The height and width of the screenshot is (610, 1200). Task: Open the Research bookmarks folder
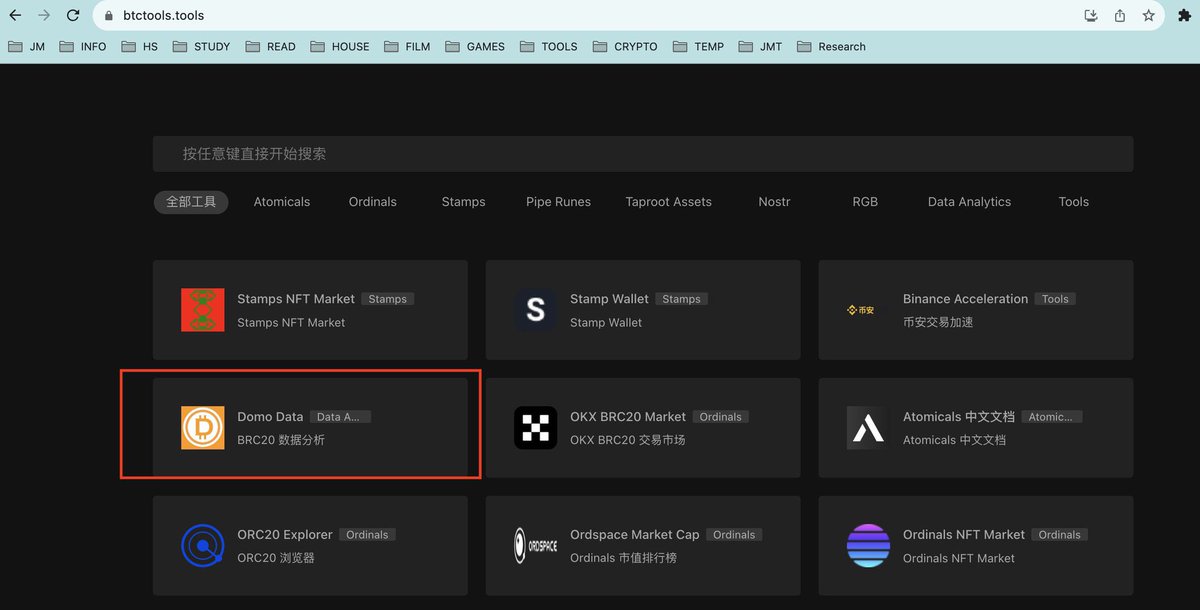(831, 46)
